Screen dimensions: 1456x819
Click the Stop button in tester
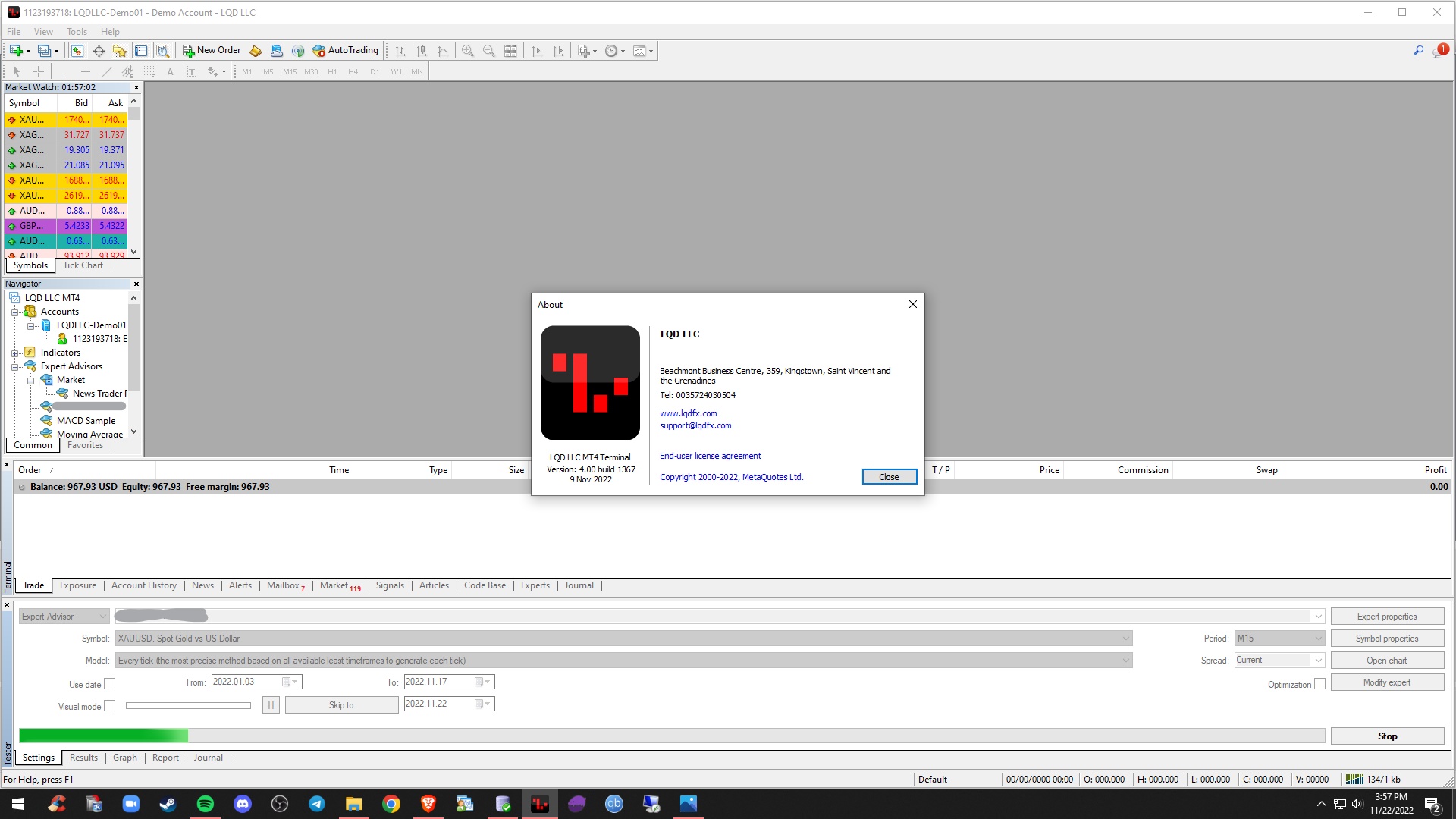click(x=1387, y=736)
